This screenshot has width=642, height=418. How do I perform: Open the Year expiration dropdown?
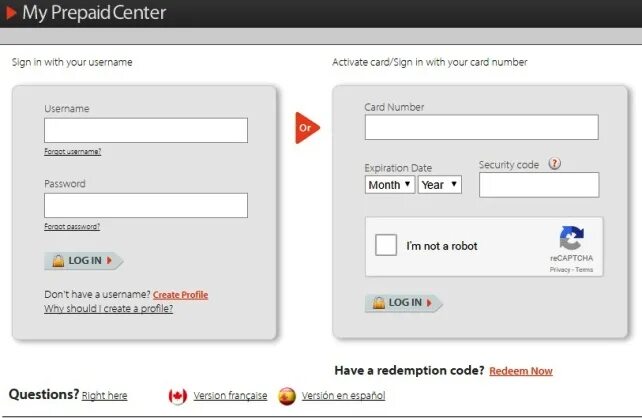click(440, 185)
